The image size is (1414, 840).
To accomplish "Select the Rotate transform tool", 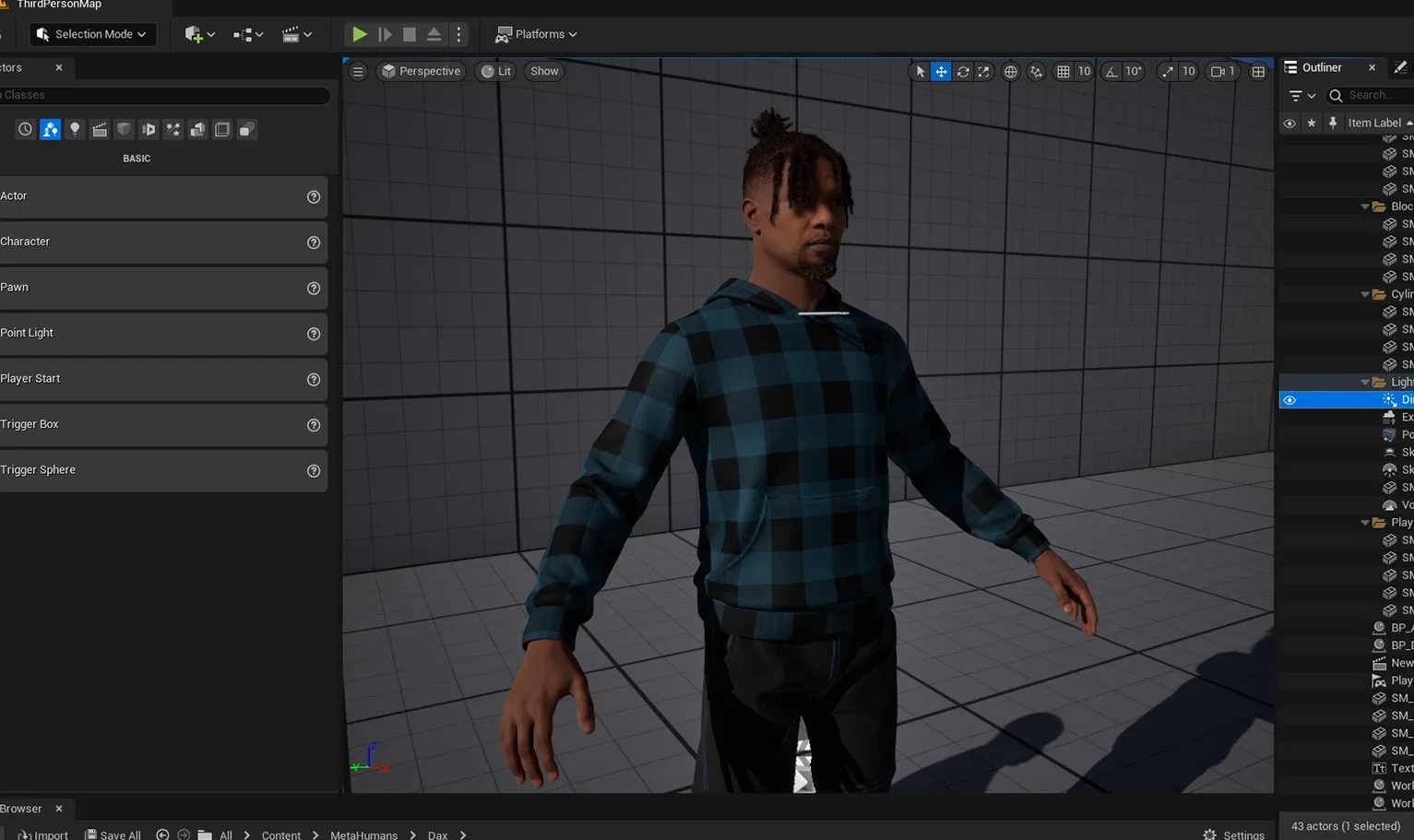I will point(962,71).
